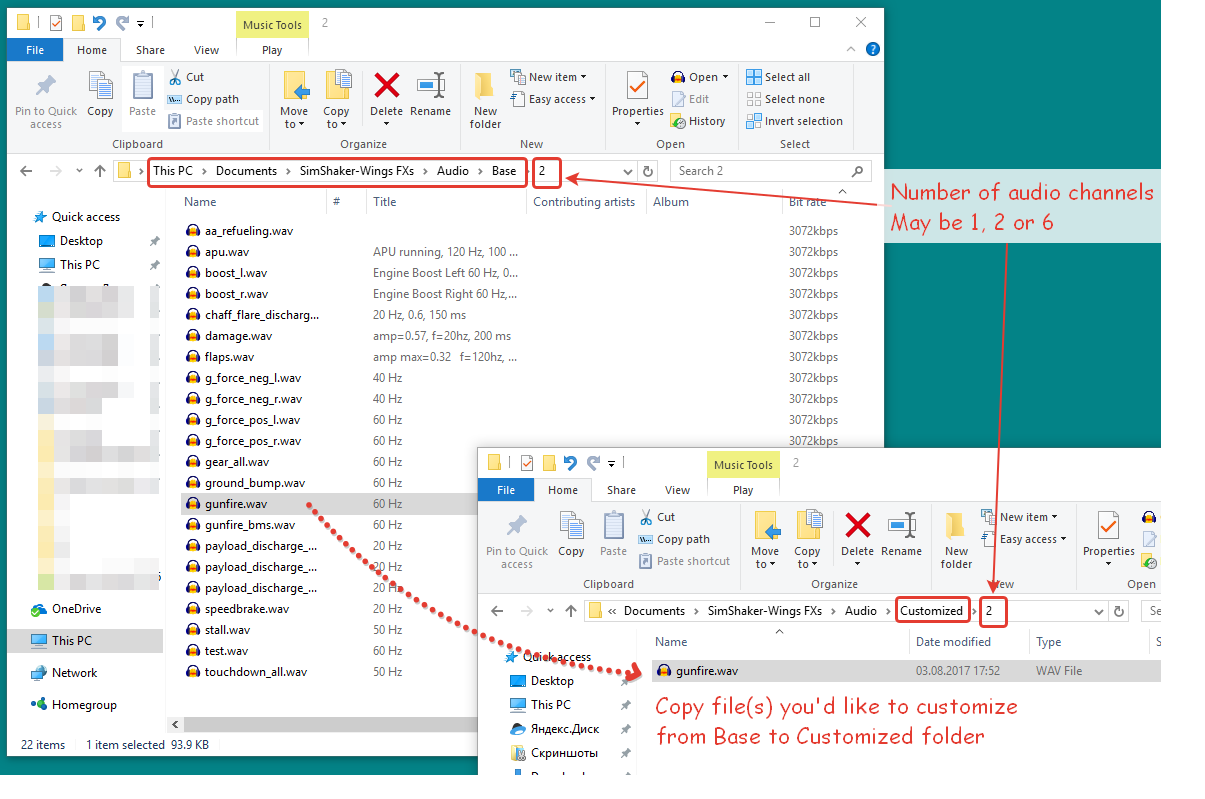Click Customized in the front window address path
Viewport: 1205px width, 799px height.
pos(931,611)
